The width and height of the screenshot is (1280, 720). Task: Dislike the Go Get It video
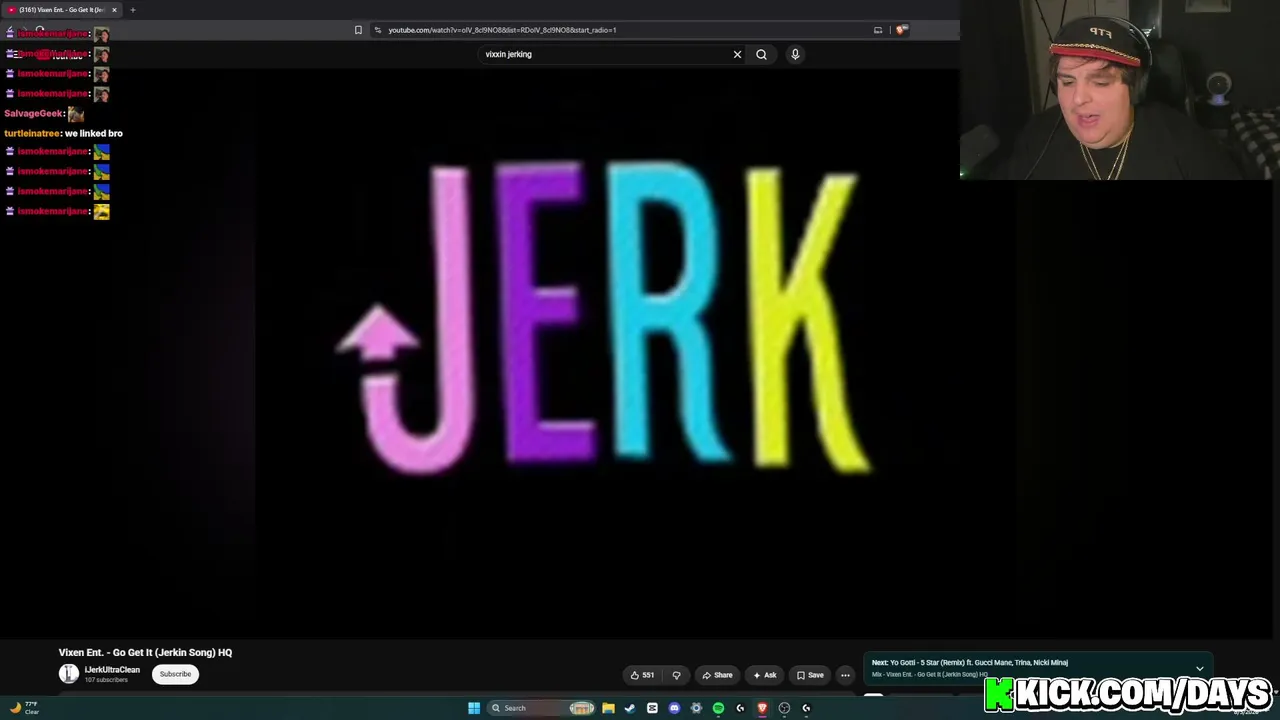(676, 675)
